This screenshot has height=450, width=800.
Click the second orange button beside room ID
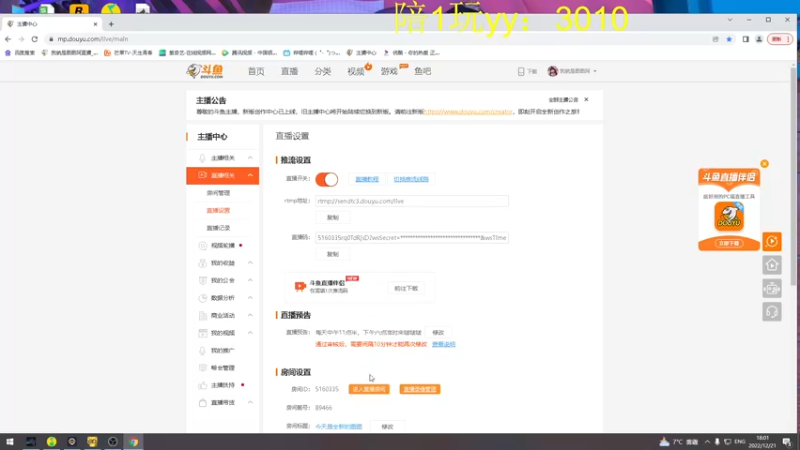pyautogui.click(x=420, y=389)
